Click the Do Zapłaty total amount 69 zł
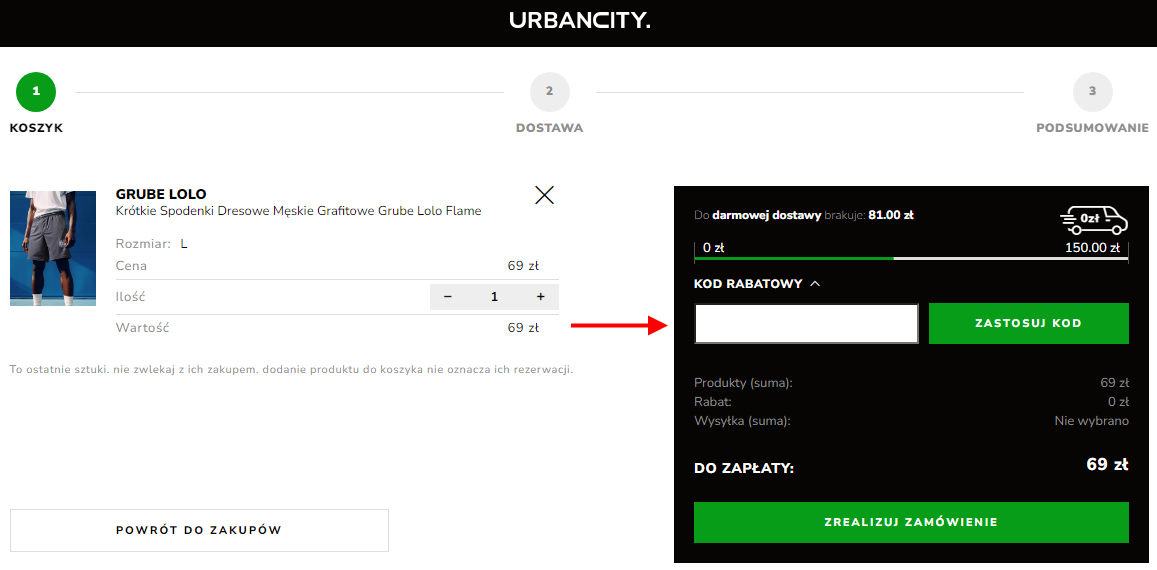The image size is (1157, 570). coord(1108,464)
